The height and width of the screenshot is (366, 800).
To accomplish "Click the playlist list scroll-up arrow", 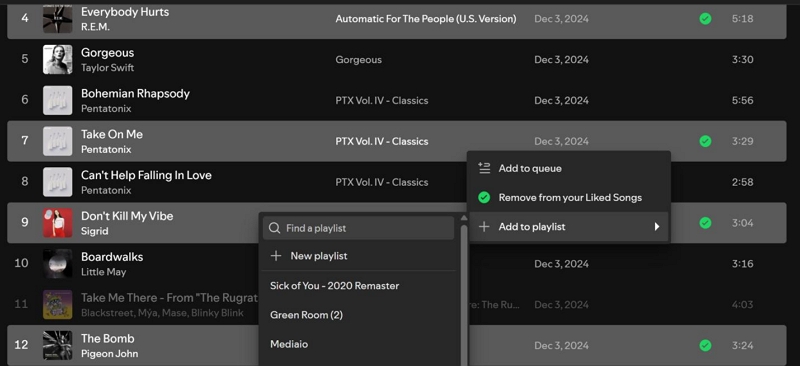I will pos(464,218).
